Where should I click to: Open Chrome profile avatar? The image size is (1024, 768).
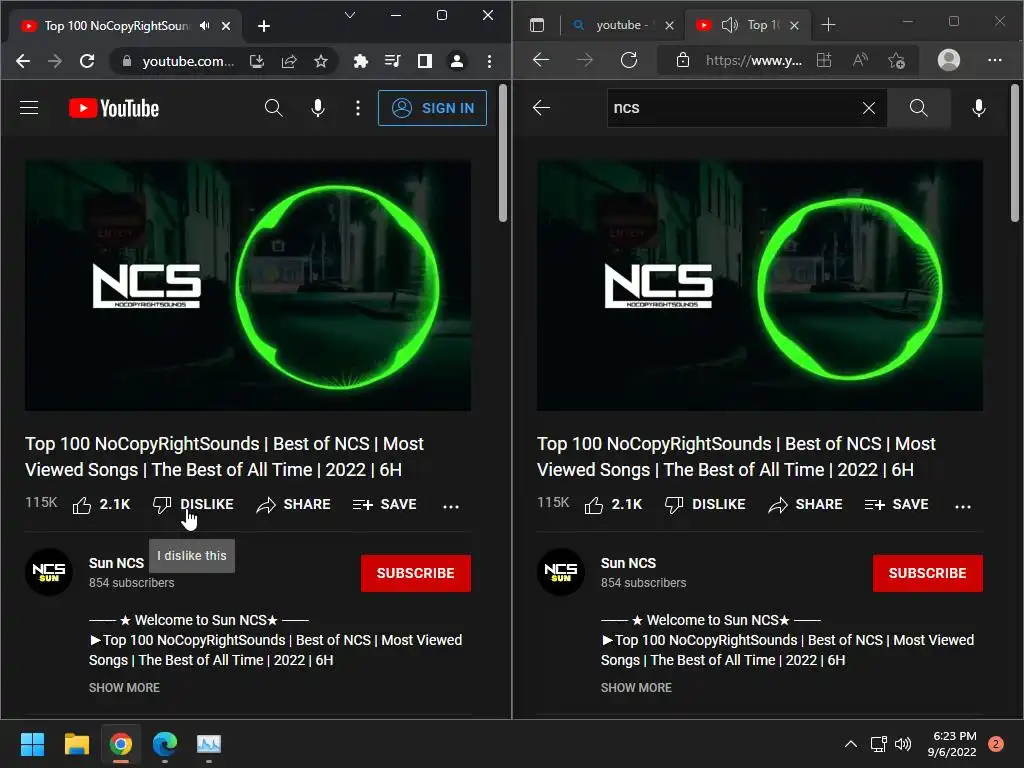456,61
